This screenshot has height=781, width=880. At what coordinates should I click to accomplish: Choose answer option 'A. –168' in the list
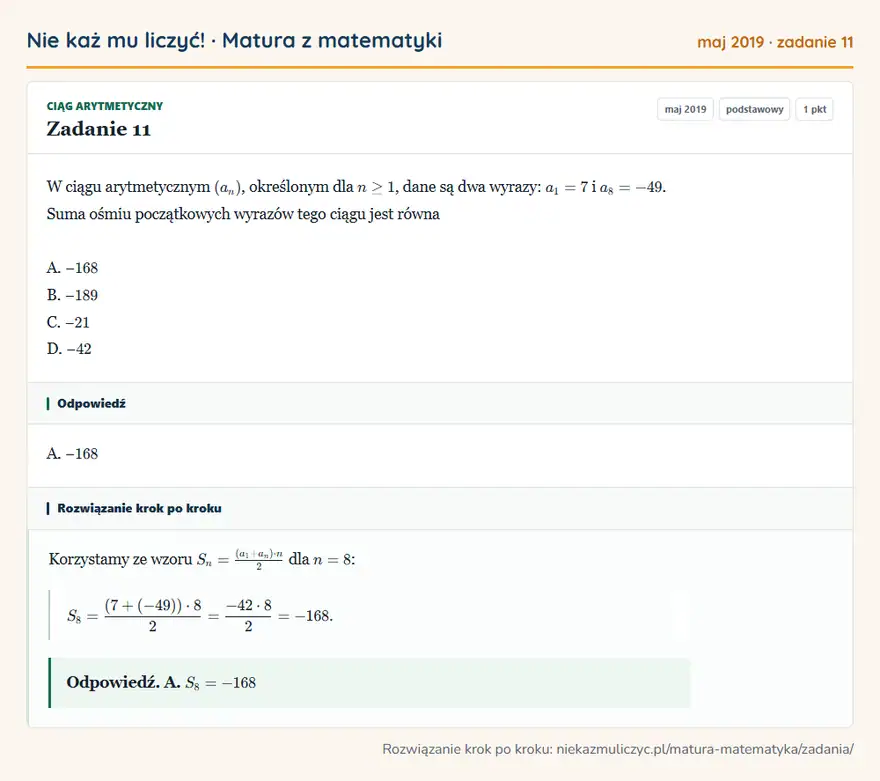pyautogui.click(x=72, y=268)
